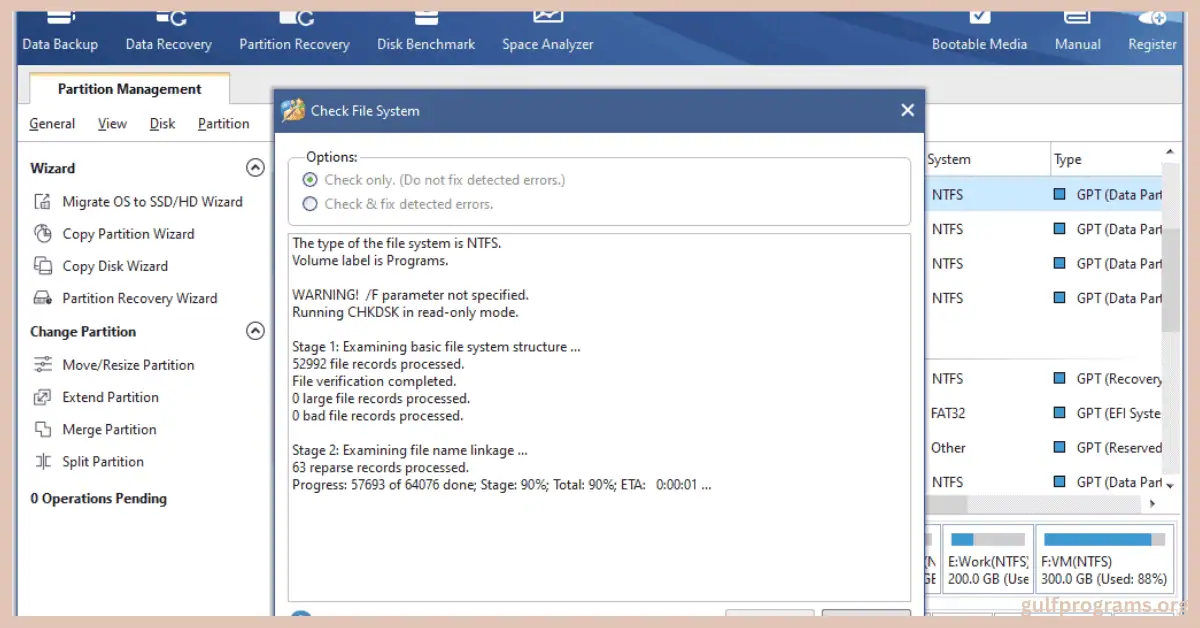
Task: Start the Disk Benchmark tool
Action: tap(425, 30)
